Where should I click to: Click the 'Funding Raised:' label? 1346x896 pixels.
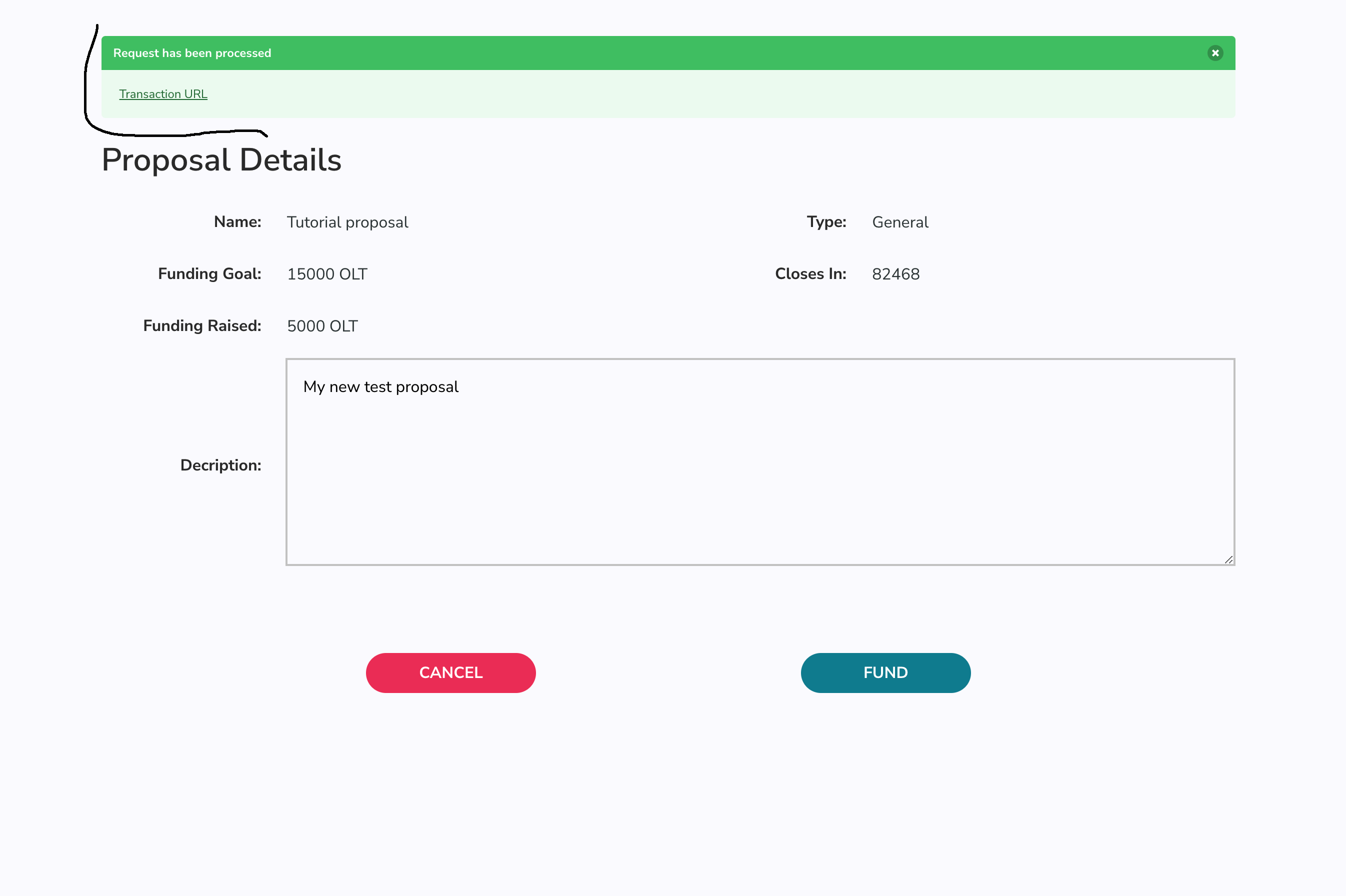tap(201, 325)
